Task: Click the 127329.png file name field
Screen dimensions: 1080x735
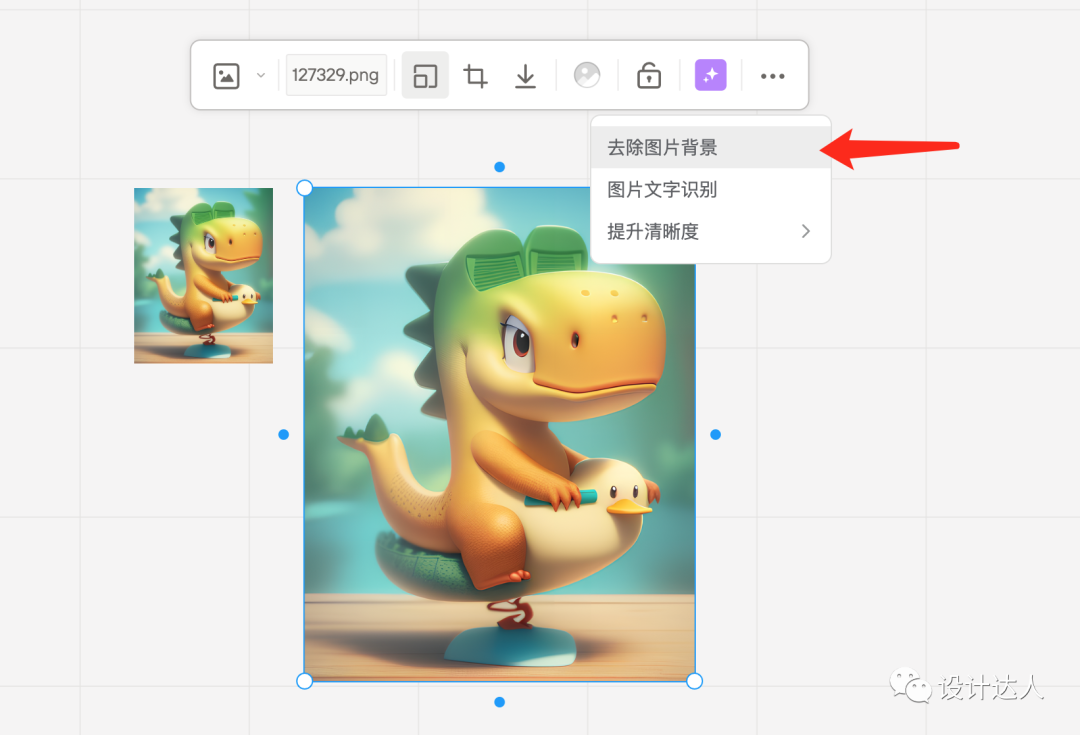Action: click(336, 76)
